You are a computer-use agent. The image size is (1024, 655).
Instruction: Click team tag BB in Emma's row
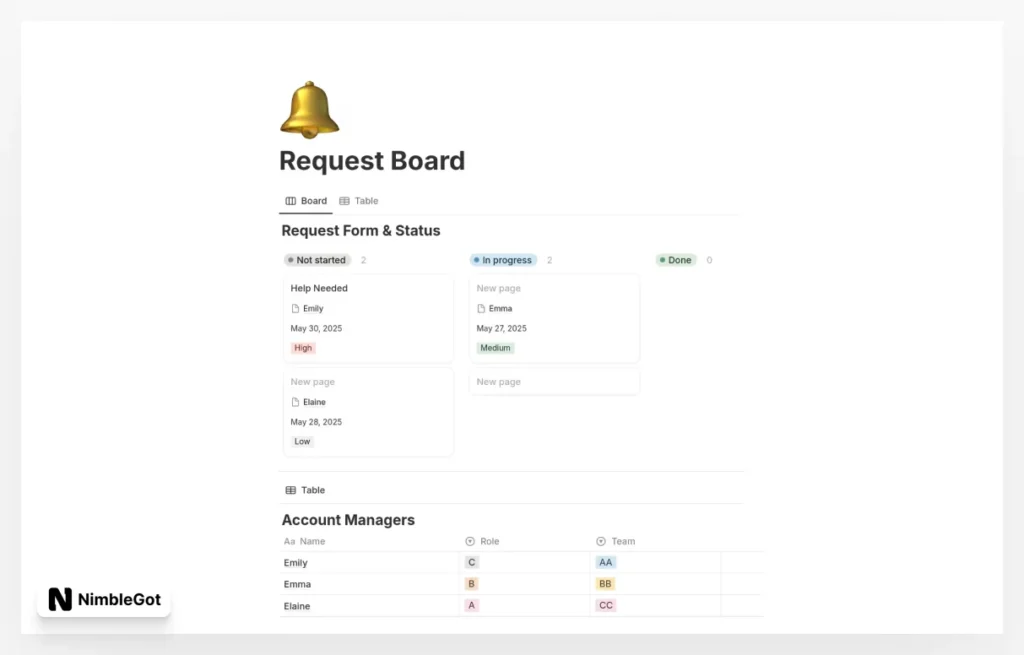[605, 584]
